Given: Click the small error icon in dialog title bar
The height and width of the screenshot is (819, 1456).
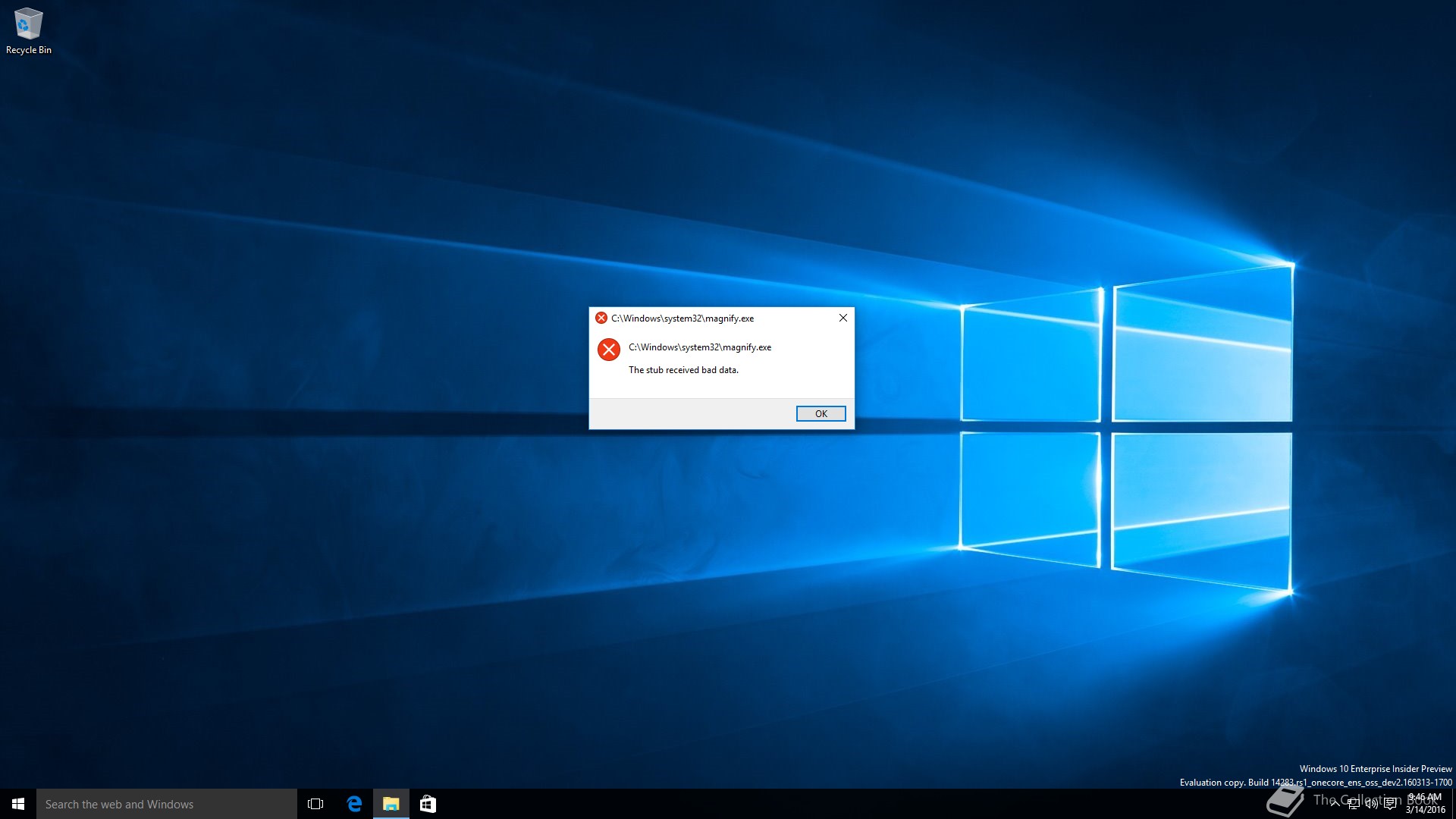Looking at the screenshot, I should click(601, 318).
